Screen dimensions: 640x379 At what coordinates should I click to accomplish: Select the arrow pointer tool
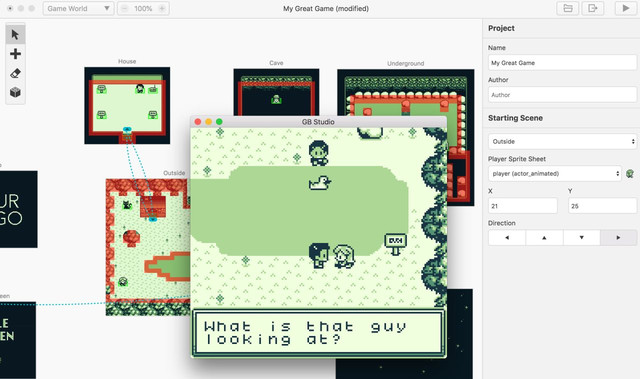pyautogui.click(x=15, y=35)
